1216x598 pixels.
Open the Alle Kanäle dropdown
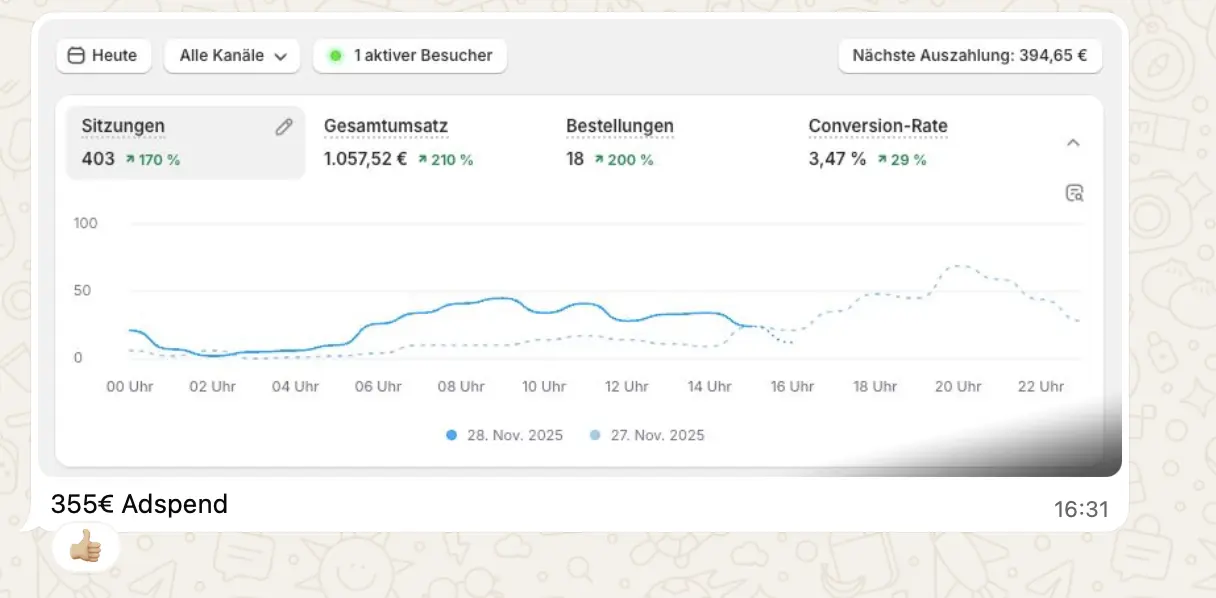[x=232, y=56]
